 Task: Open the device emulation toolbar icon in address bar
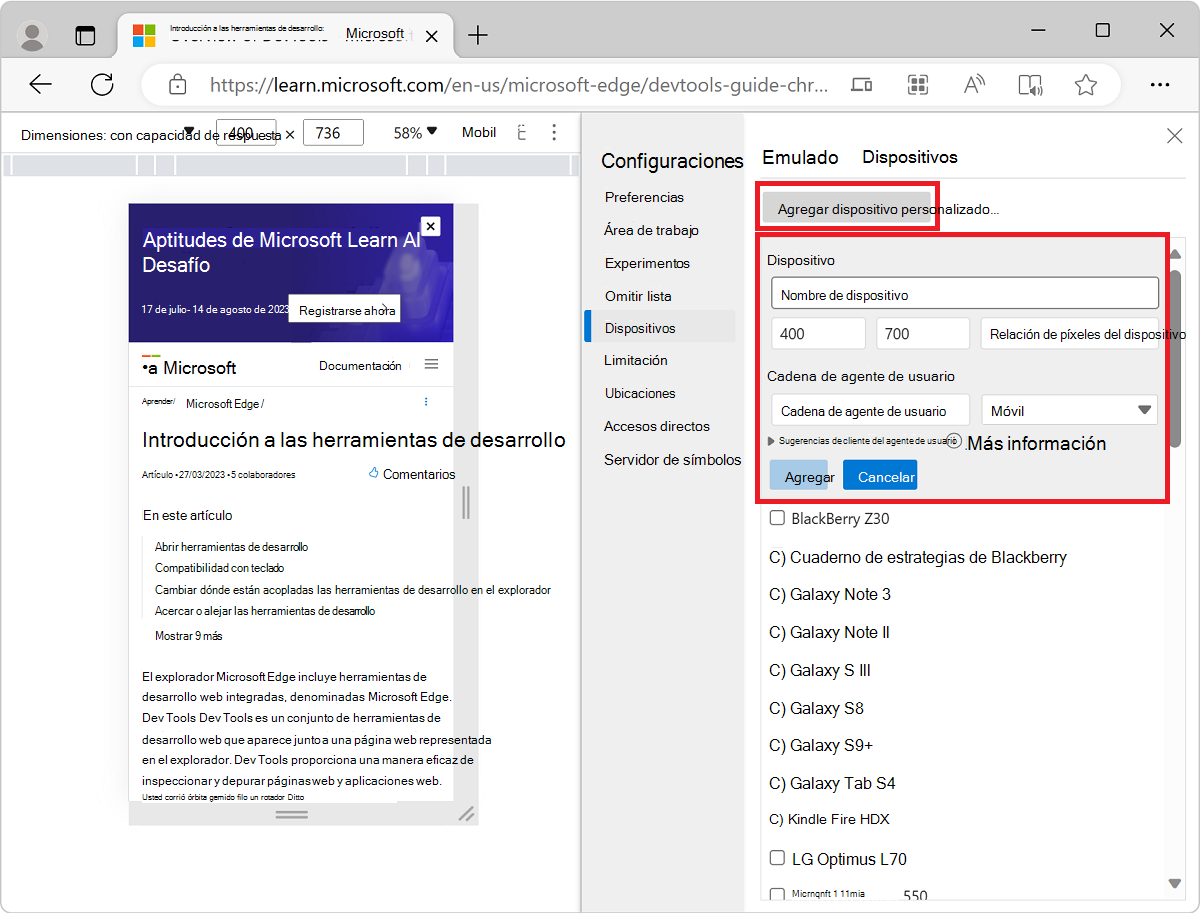coord(861,85)
